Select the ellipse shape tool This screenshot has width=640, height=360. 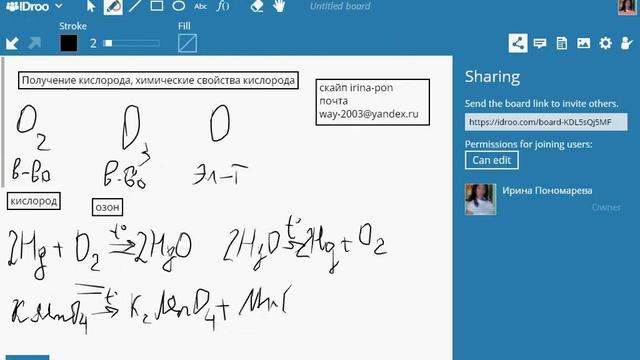(178, 6)
